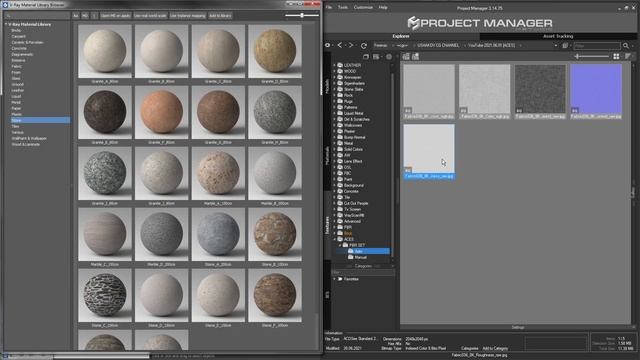Click the first building icon above the texture thumbnails
Image resolution: width=640 pixels, height=360 pixels.
coord(406,57)
